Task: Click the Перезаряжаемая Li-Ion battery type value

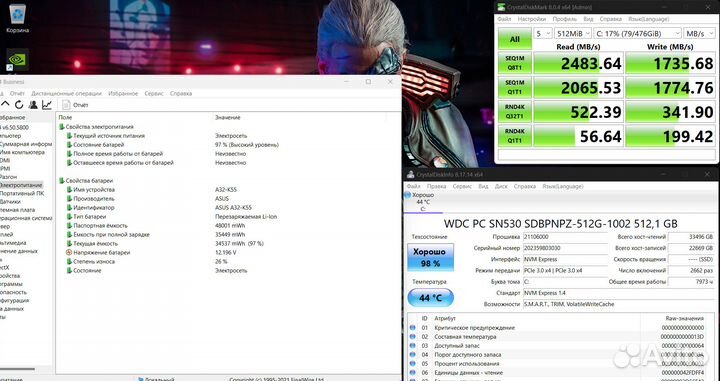Action: (x=246, y=217)
